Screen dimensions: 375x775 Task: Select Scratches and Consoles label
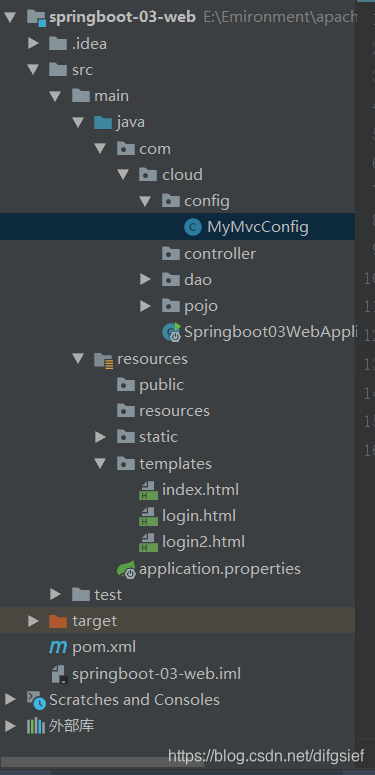pos(134,699)
